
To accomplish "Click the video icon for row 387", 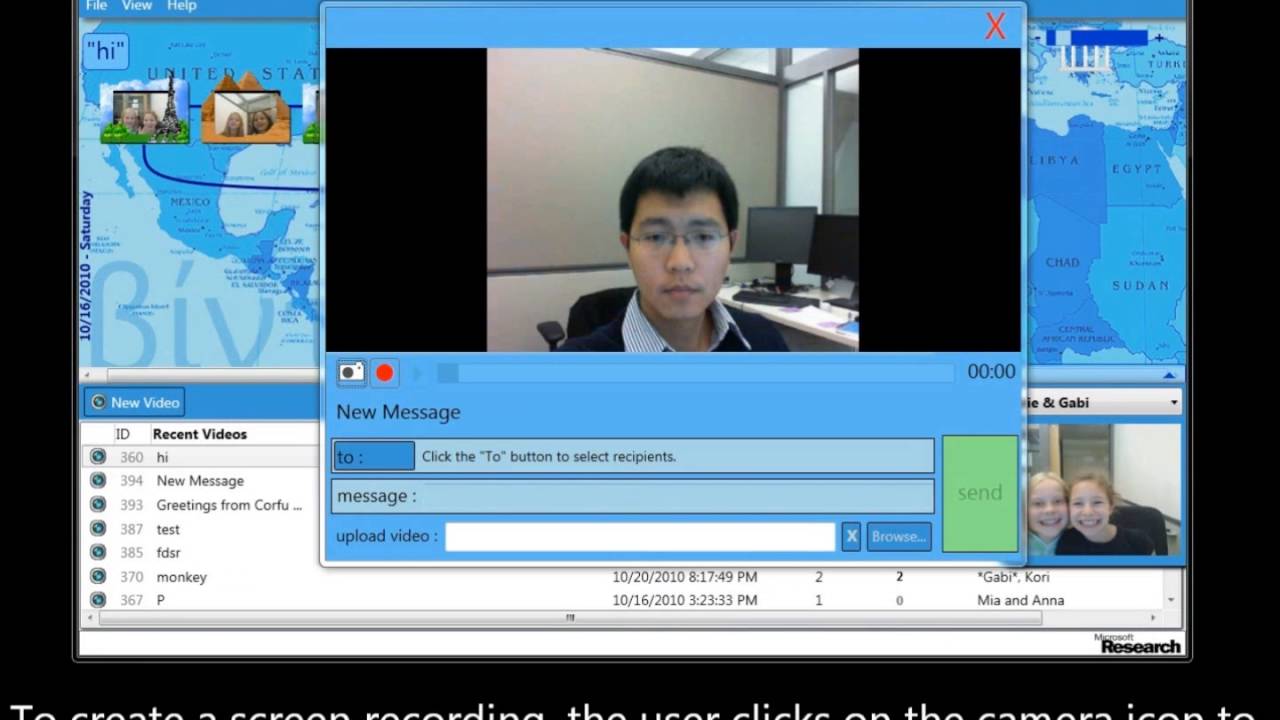I will (x=98, y=529).
